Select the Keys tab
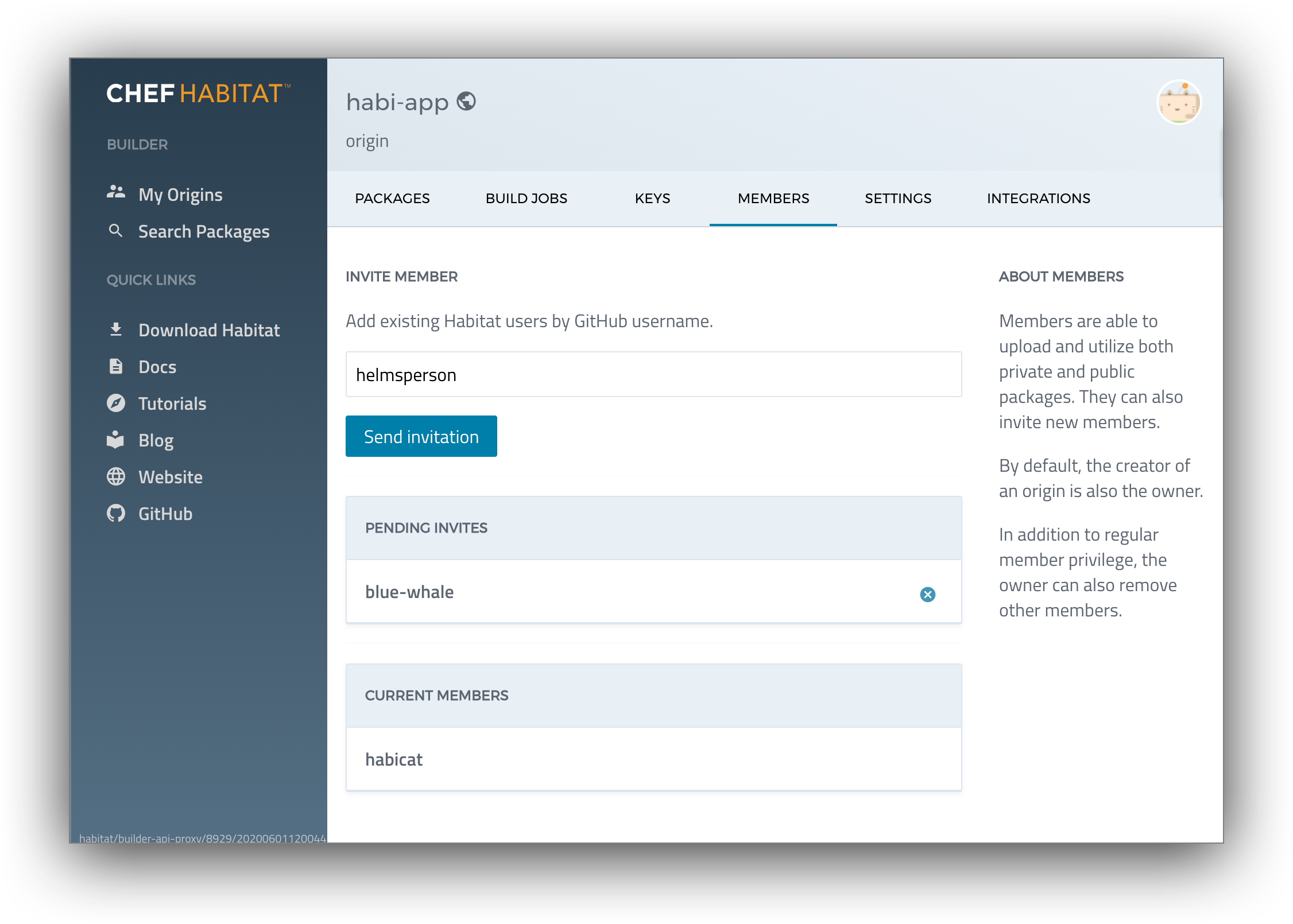The image size is (1293, 924). [652, 198]
